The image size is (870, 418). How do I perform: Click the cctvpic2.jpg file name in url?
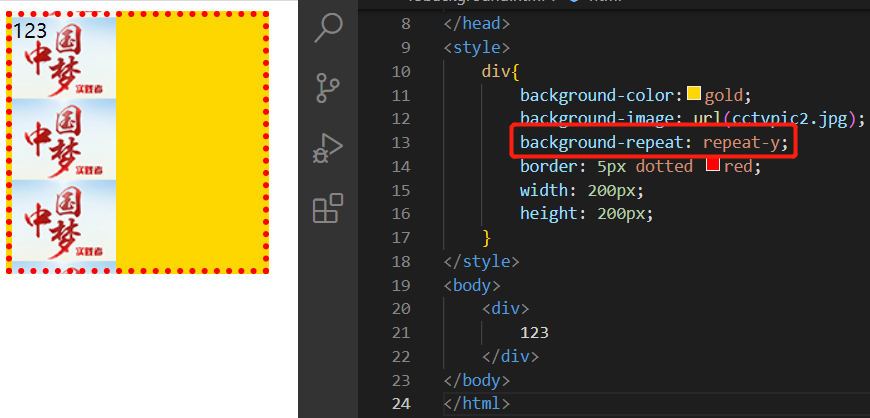(x=790, y=119)
